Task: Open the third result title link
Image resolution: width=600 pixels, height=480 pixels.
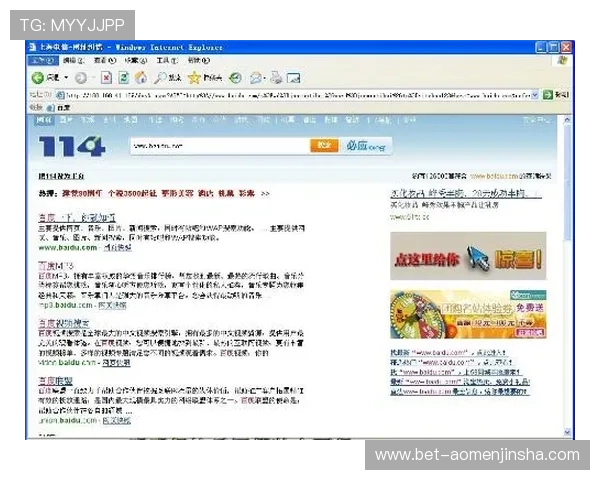Action: 64,323
